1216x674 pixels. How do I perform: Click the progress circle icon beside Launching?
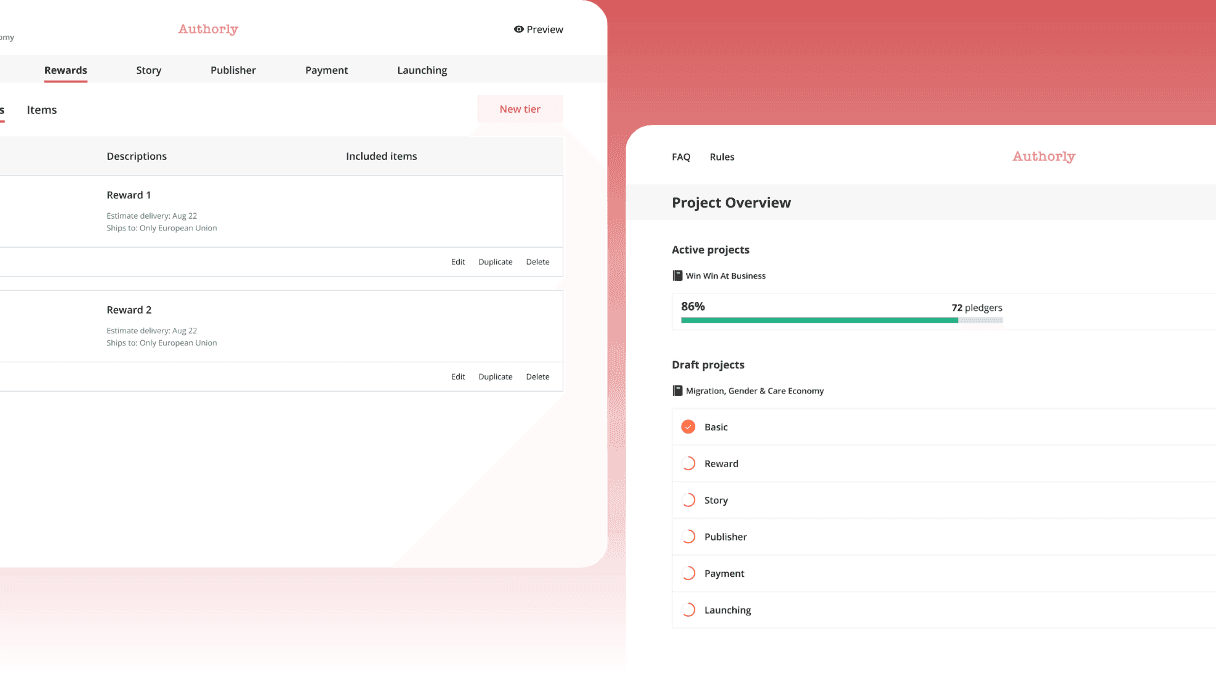pos(688,610)
